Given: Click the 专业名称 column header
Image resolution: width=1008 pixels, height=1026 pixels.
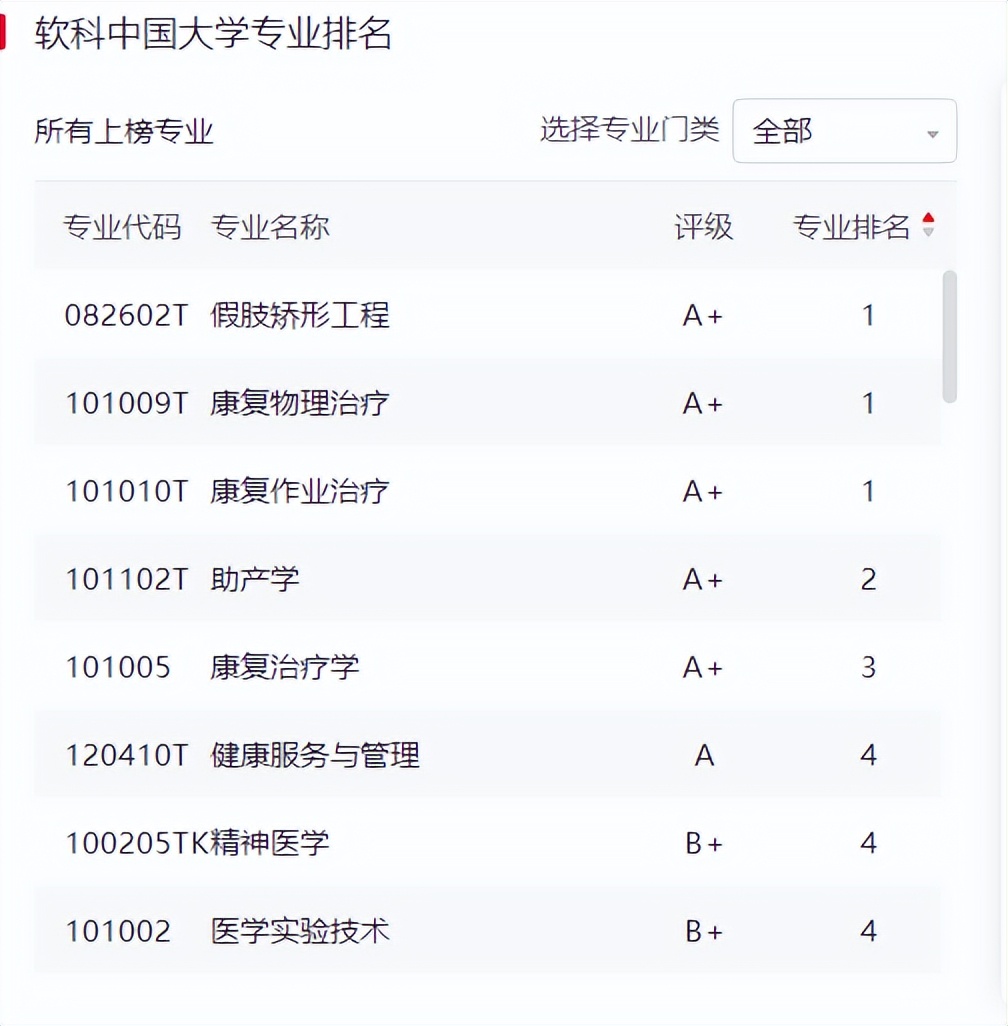Looking at the screenshot, I should click(x=271, y=227).
